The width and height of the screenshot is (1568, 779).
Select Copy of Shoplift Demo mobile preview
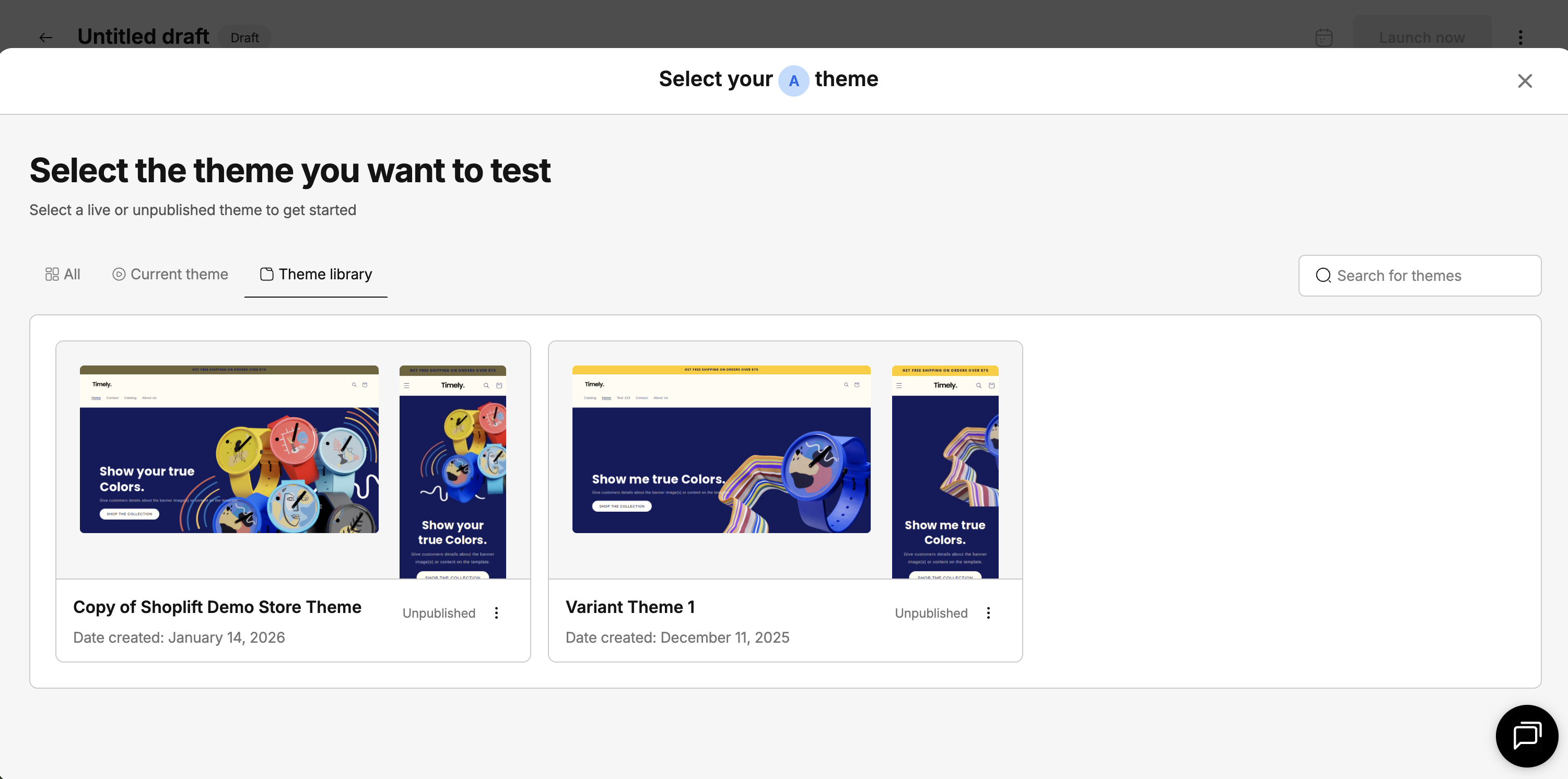pos(452,471)
